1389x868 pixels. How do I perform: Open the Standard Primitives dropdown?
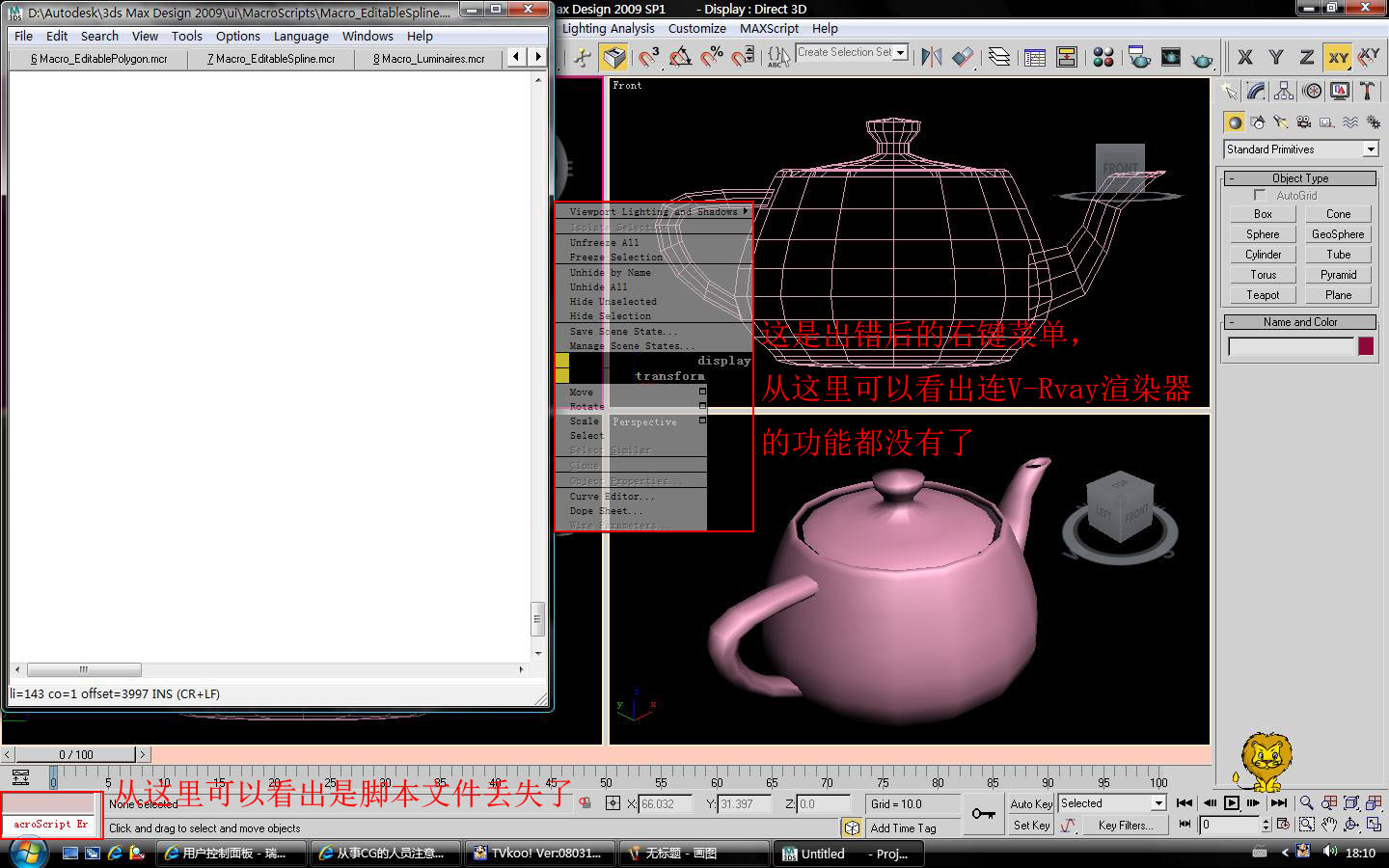(x=1370, y=149)
